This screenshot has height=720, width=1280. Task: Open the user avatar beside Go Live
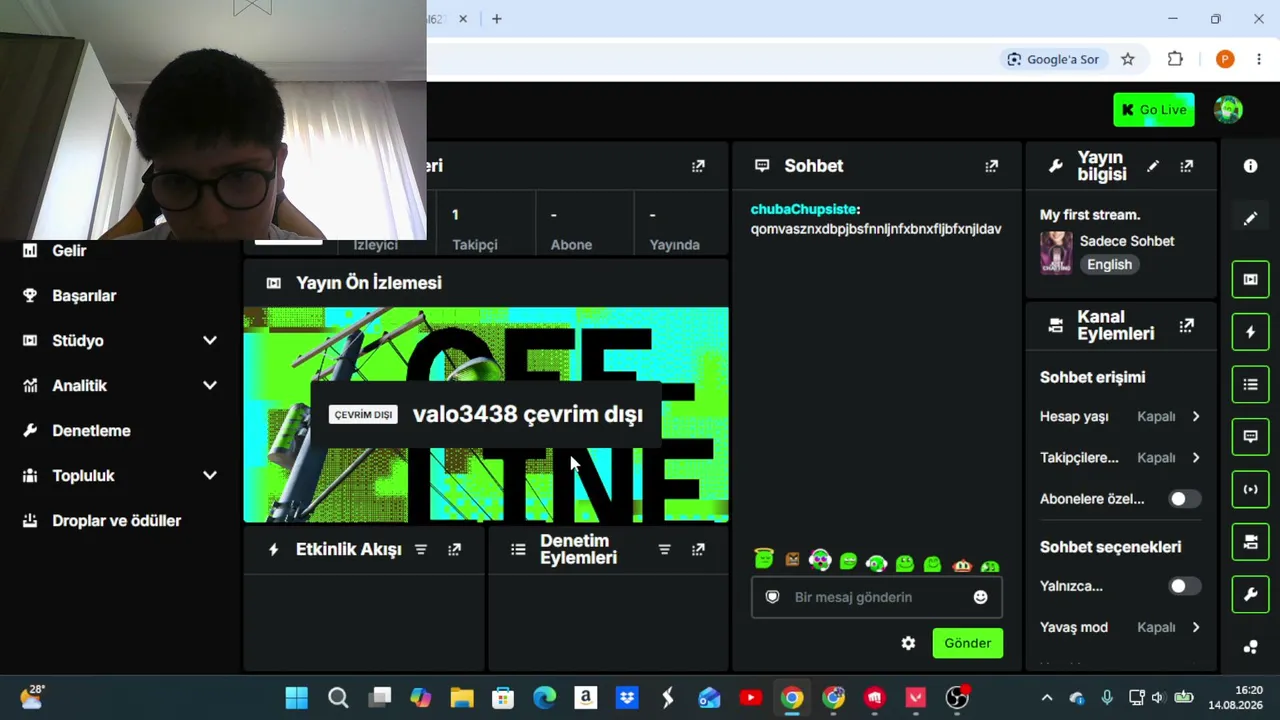(1228, 110)
